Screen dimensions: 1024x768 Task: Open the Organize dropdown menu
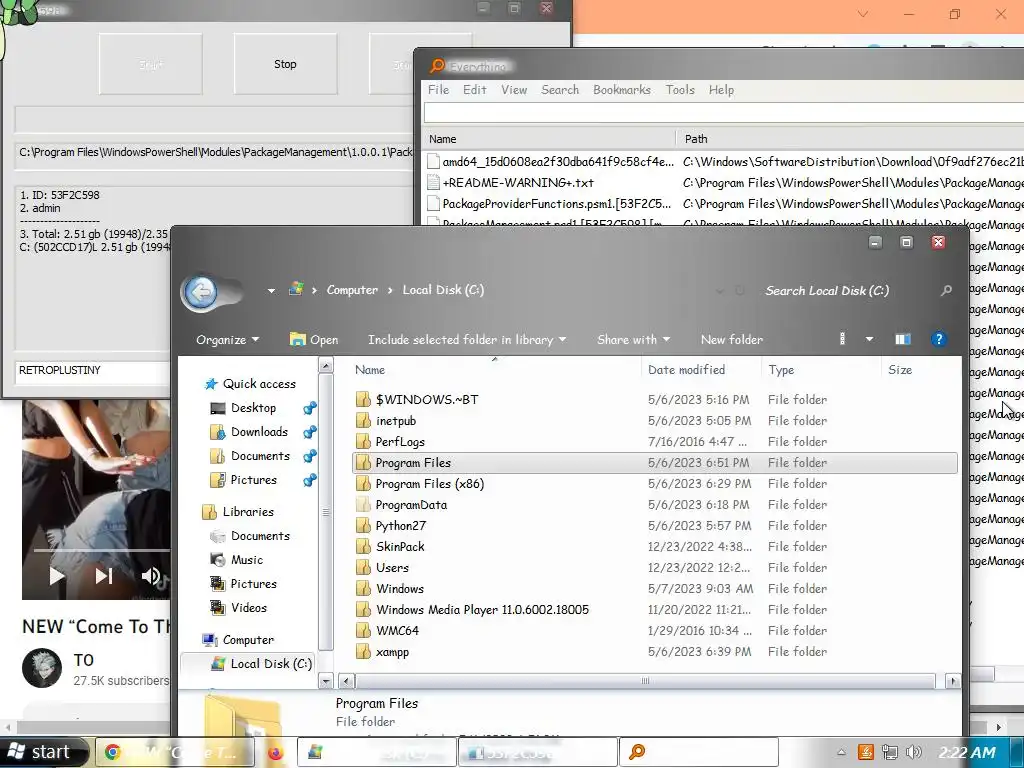point(227,340)
